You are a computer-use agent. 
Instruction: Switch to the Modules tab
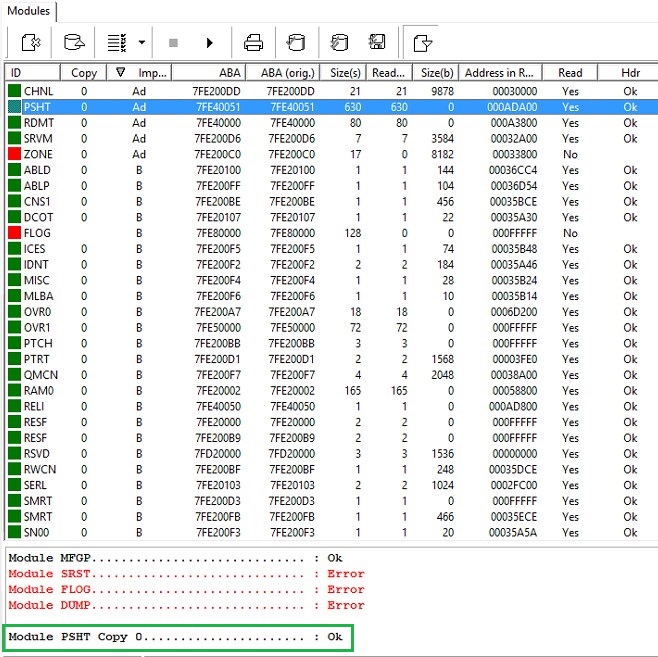click(x=29, y=11)
